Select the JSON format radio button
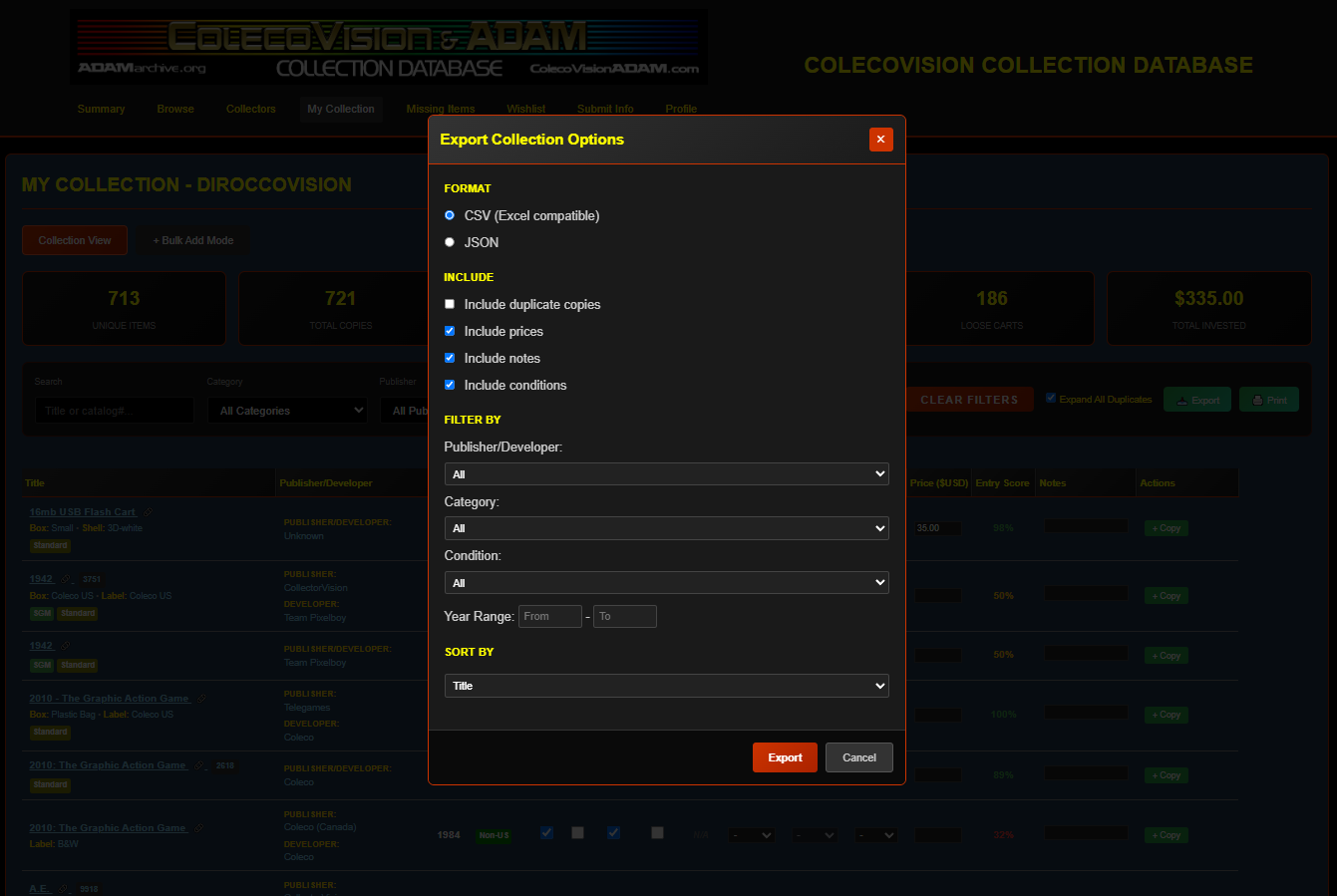 (450, 242)
